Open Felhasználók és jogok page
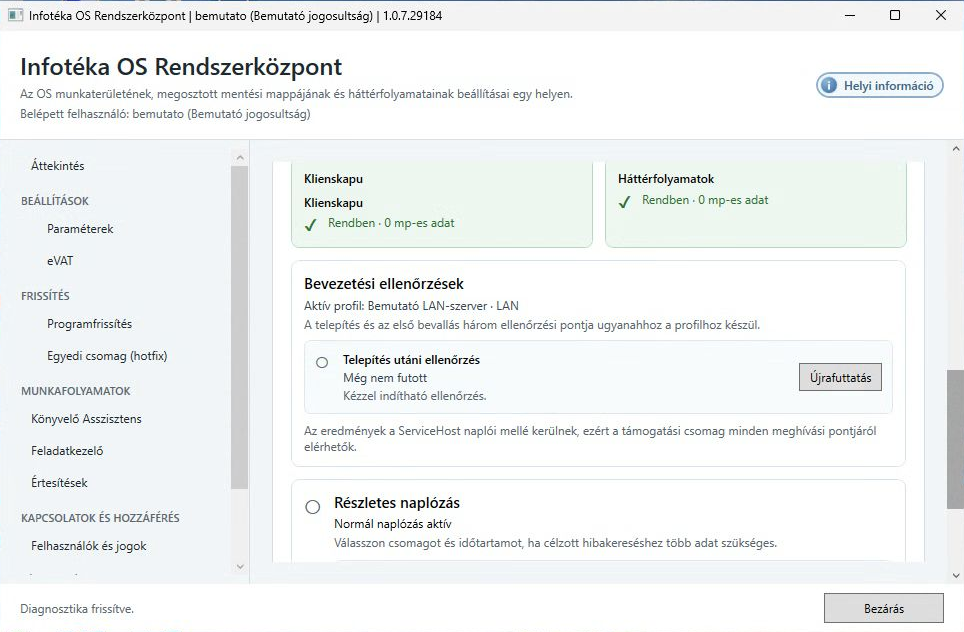This screenshot has height=632, width=964. click(x=89, y=546)
